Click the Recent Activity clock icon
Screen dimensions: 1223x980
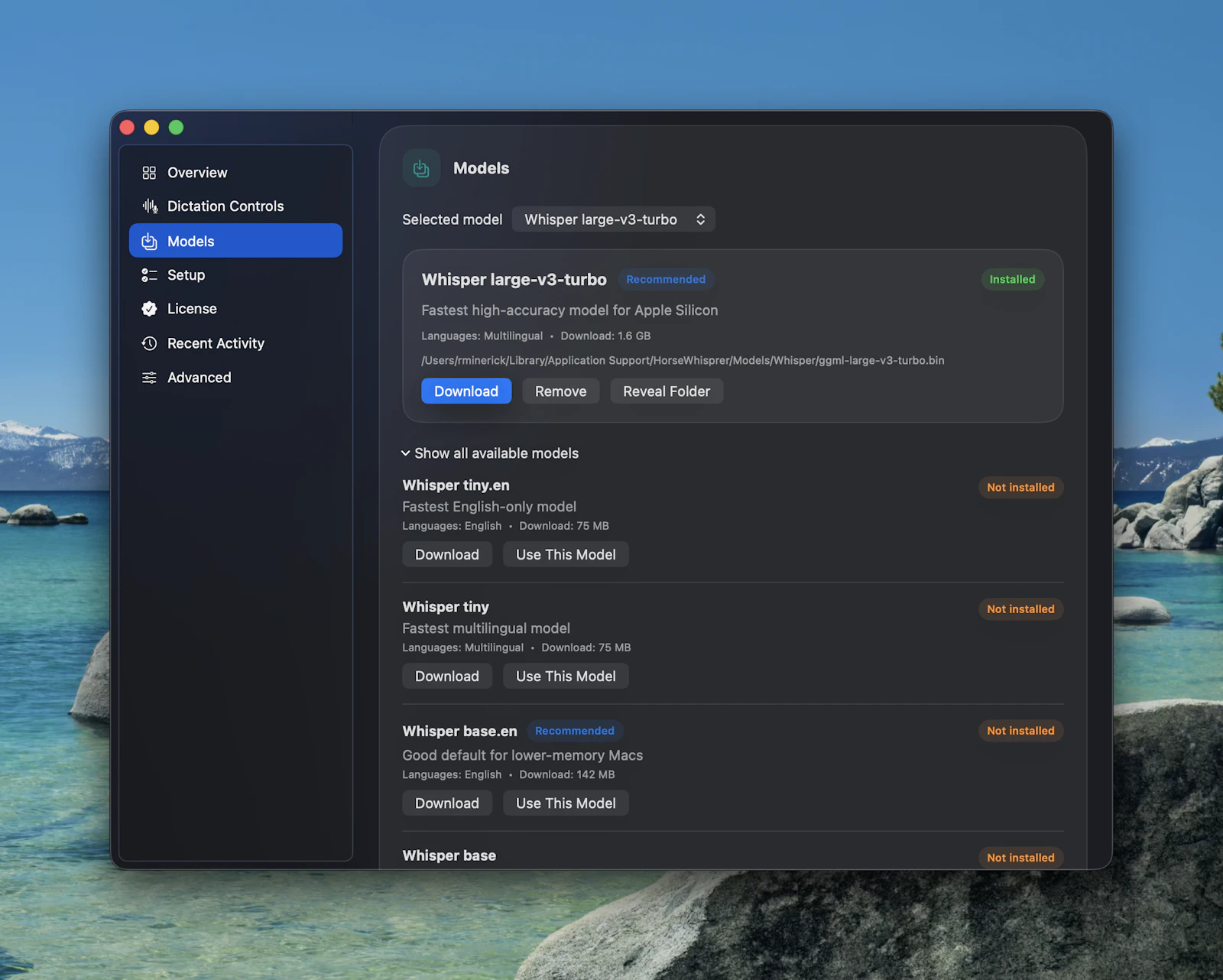(x=149, y=343)
